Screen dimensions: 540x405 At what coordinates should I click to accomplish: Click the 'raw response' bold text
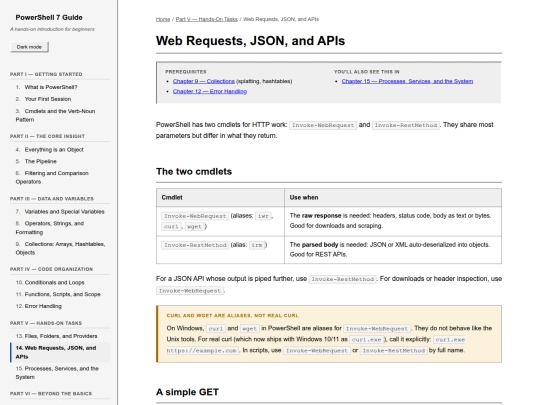coord(321,216)
